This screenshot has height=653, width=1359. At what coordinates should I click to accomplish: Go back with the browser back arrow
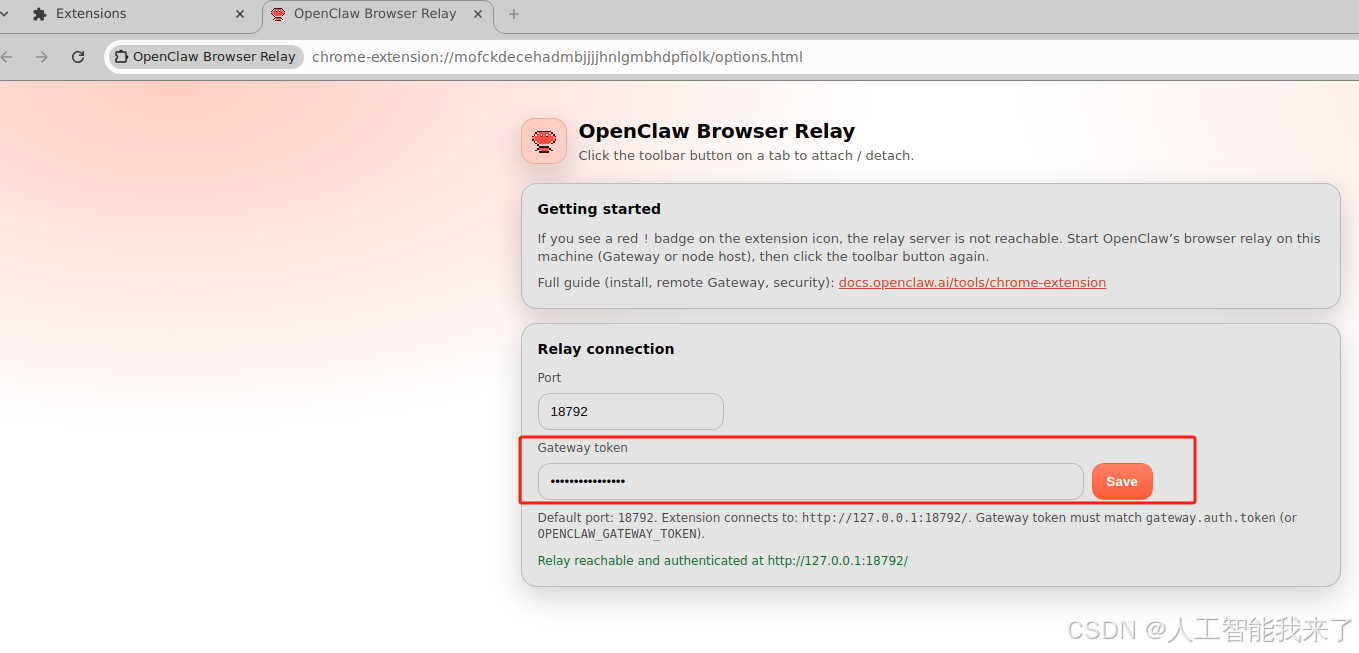click(x=7, y=57)
